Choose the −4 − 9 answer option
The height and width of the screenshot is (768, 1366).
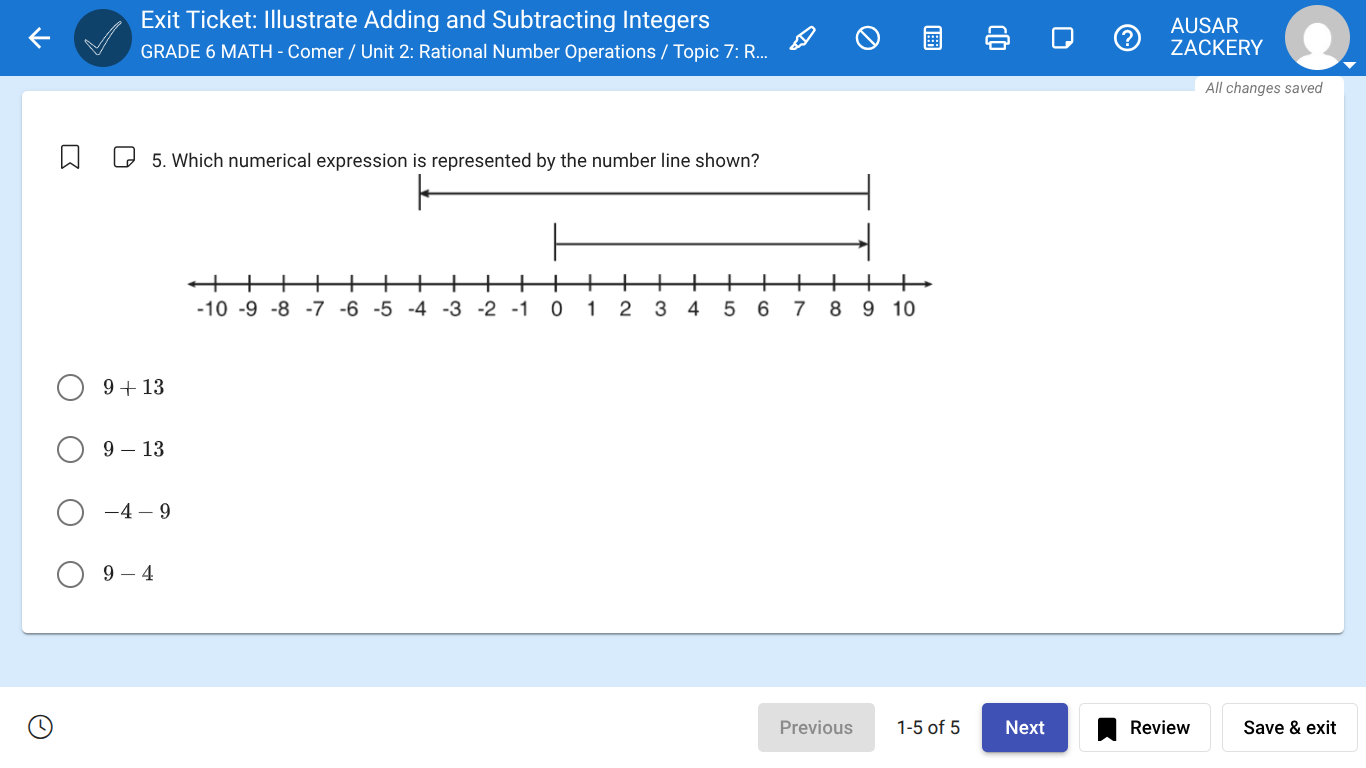coord(70,512)
